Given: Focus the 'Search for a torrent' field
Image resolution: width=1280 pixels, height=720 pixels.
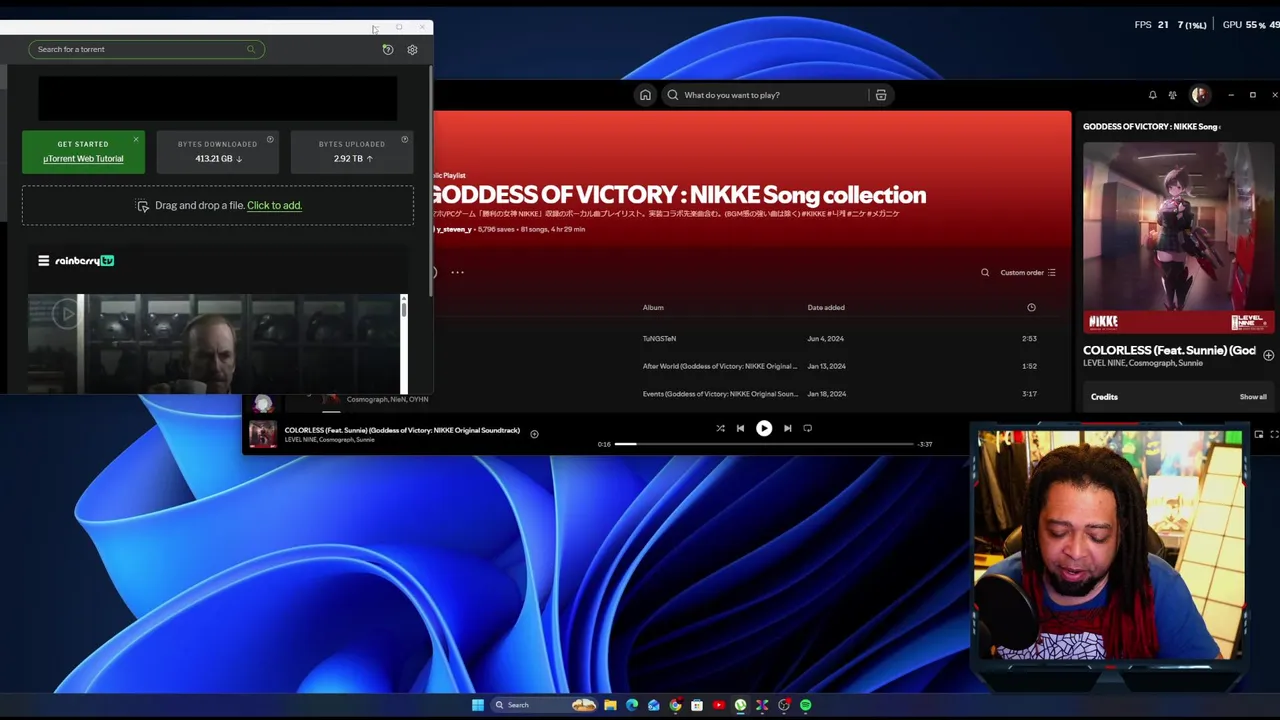Looking at the screenshot, I should point(146,49).
